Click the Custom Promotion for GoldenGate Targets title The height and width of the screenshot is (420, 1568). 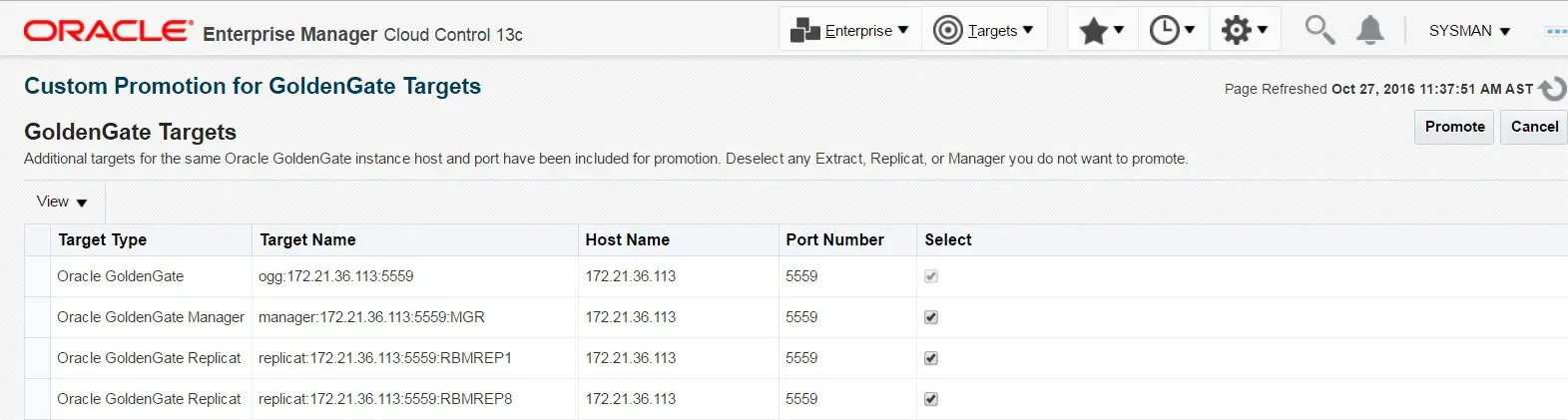pyautogui.click(x=253, y=86)
